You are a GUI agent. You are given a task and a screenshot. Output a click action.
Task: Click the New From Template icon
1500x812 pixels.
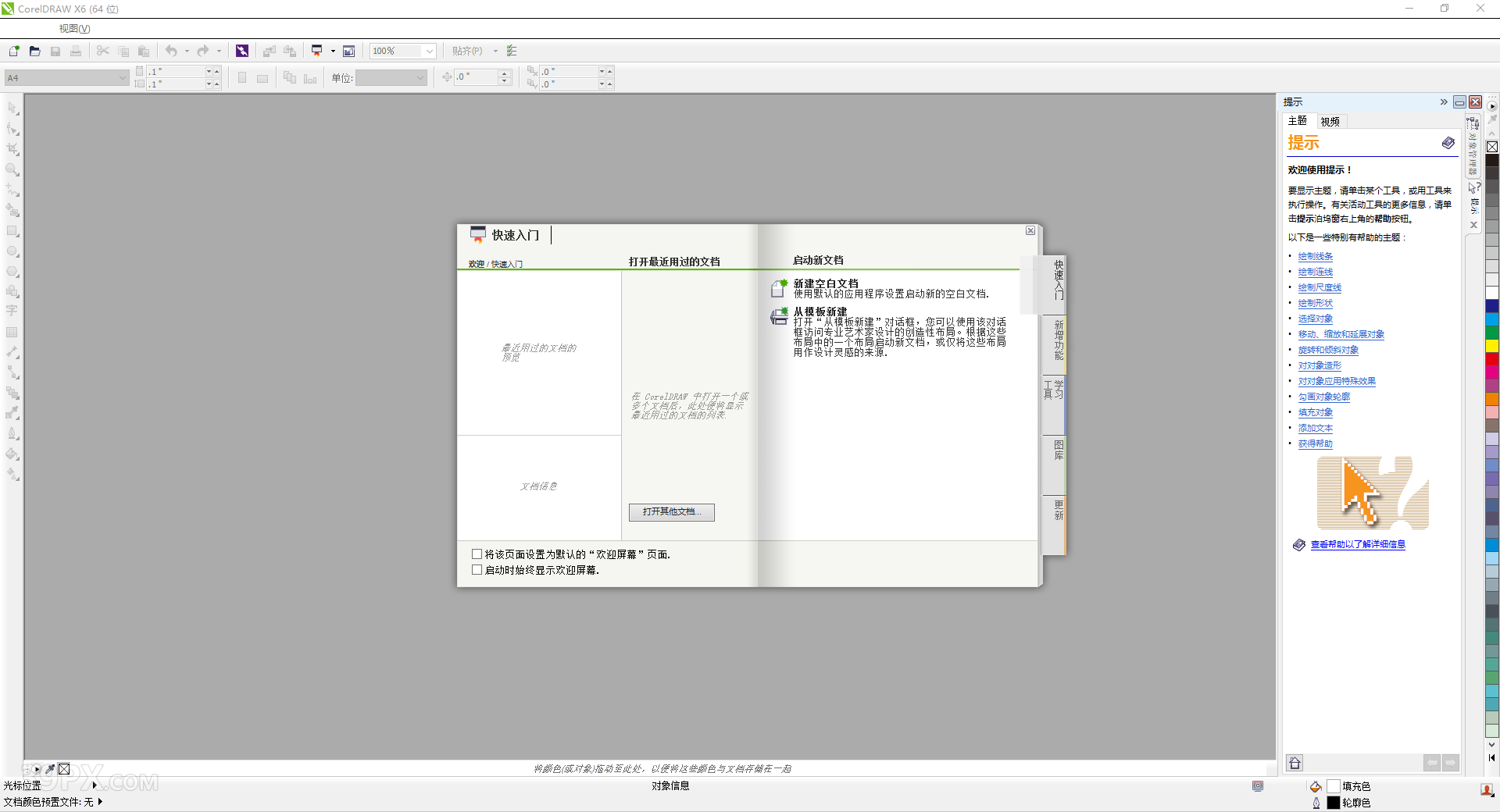[x=779, y=316]
